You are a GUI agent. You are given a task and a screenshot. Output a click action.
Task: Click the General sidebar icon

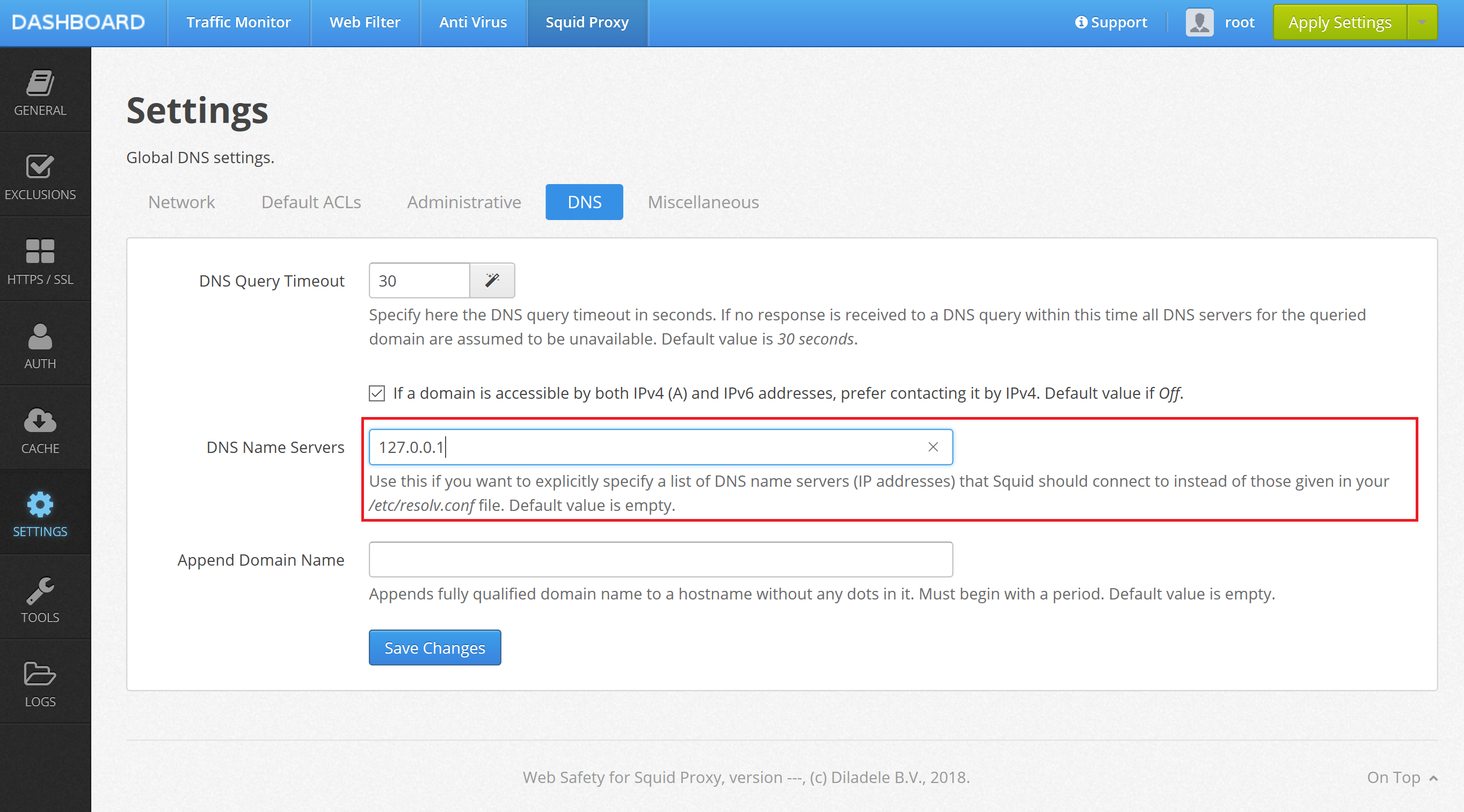coord(40,90)
